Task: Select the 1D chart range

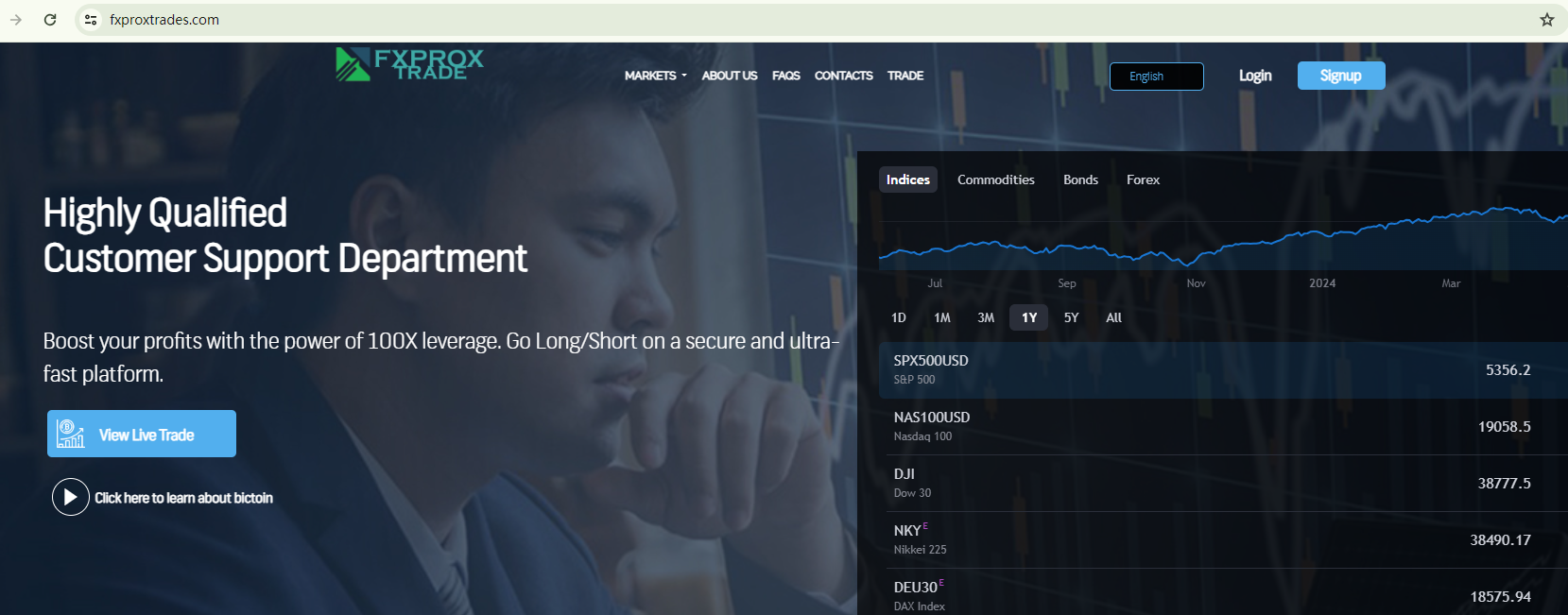Action: click(899, 317)
